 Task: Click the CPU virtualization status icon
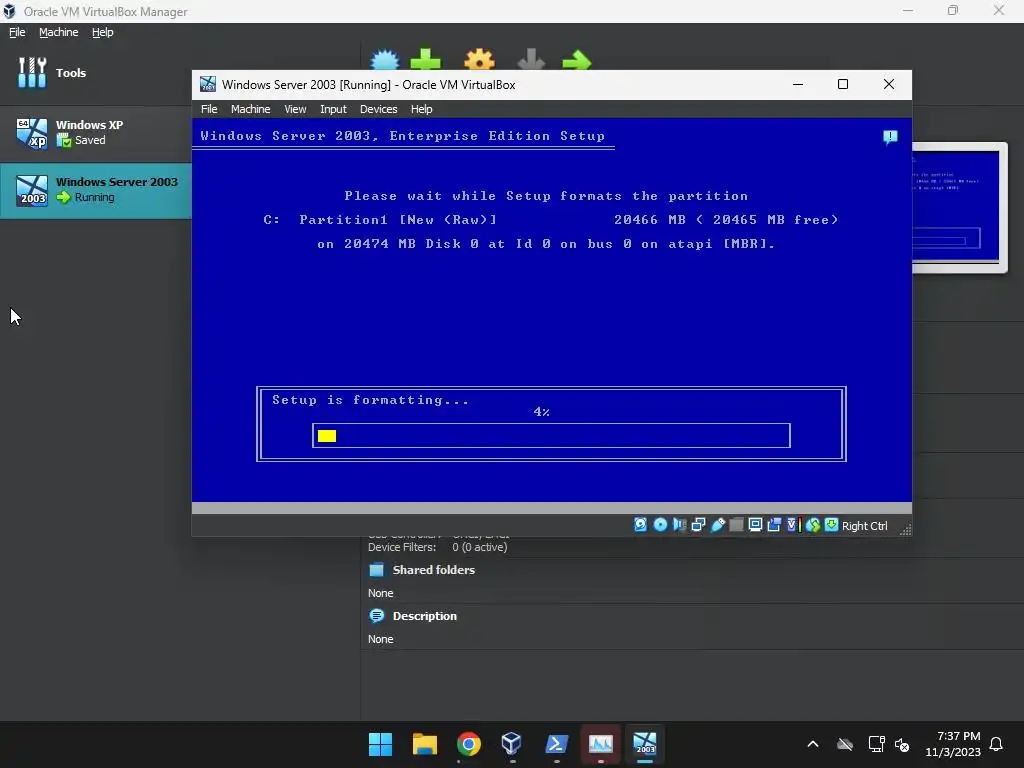pos(792,525)
